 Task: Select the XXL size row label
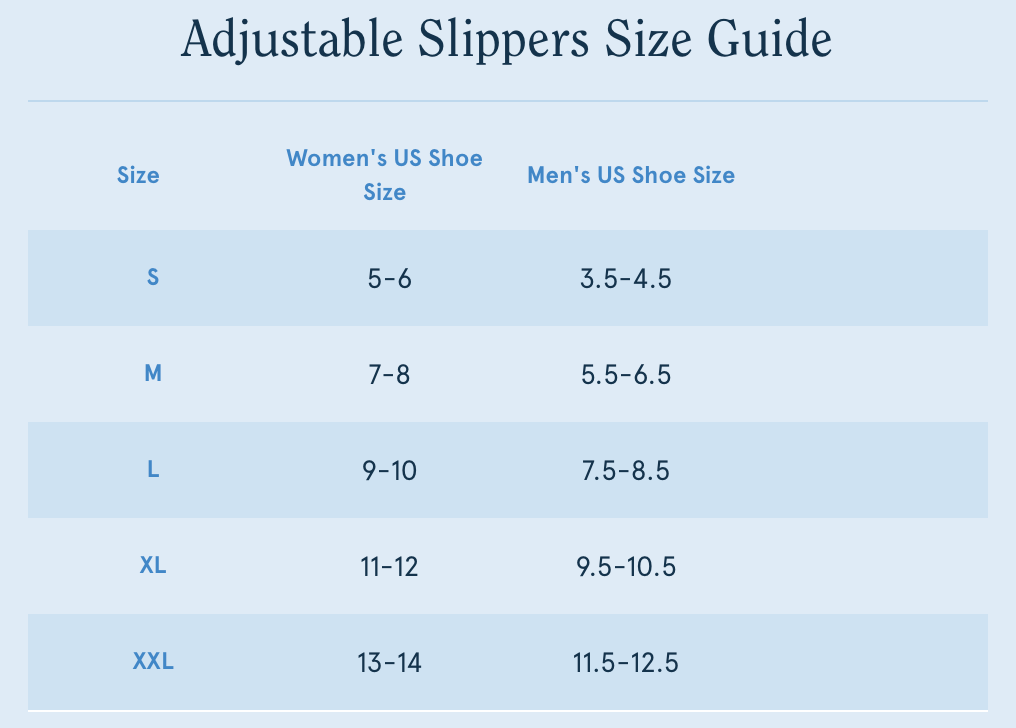tap(153, 661)
